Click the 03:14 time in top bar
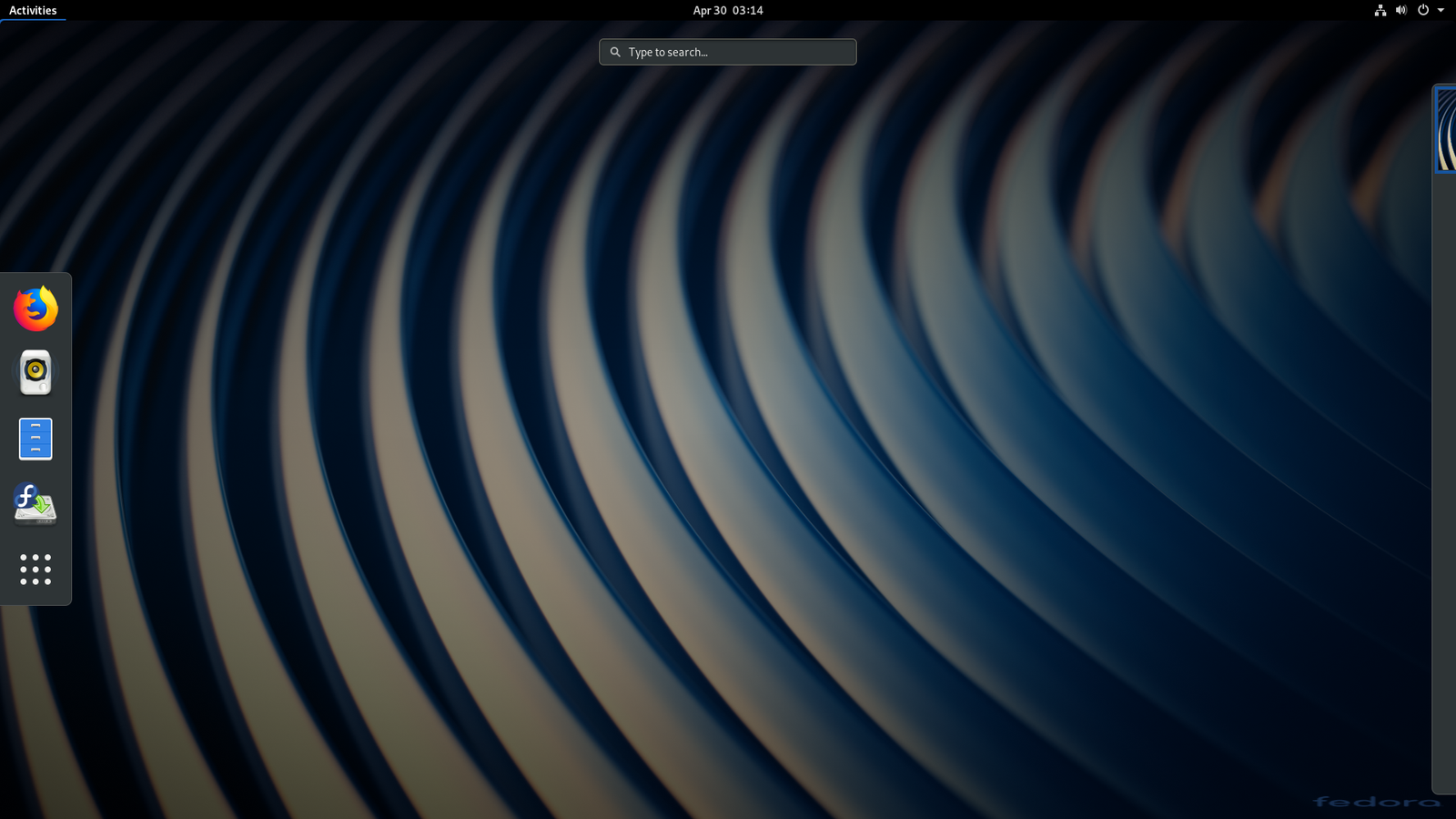The image size is (1456, 819). coord(748,10)
